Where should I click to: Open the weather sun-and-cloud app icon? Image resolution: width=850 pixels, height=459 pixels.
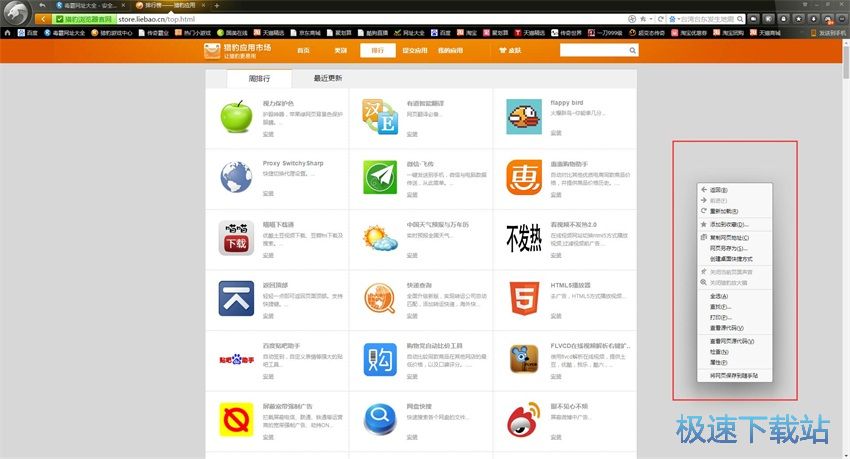pos(380,238)
